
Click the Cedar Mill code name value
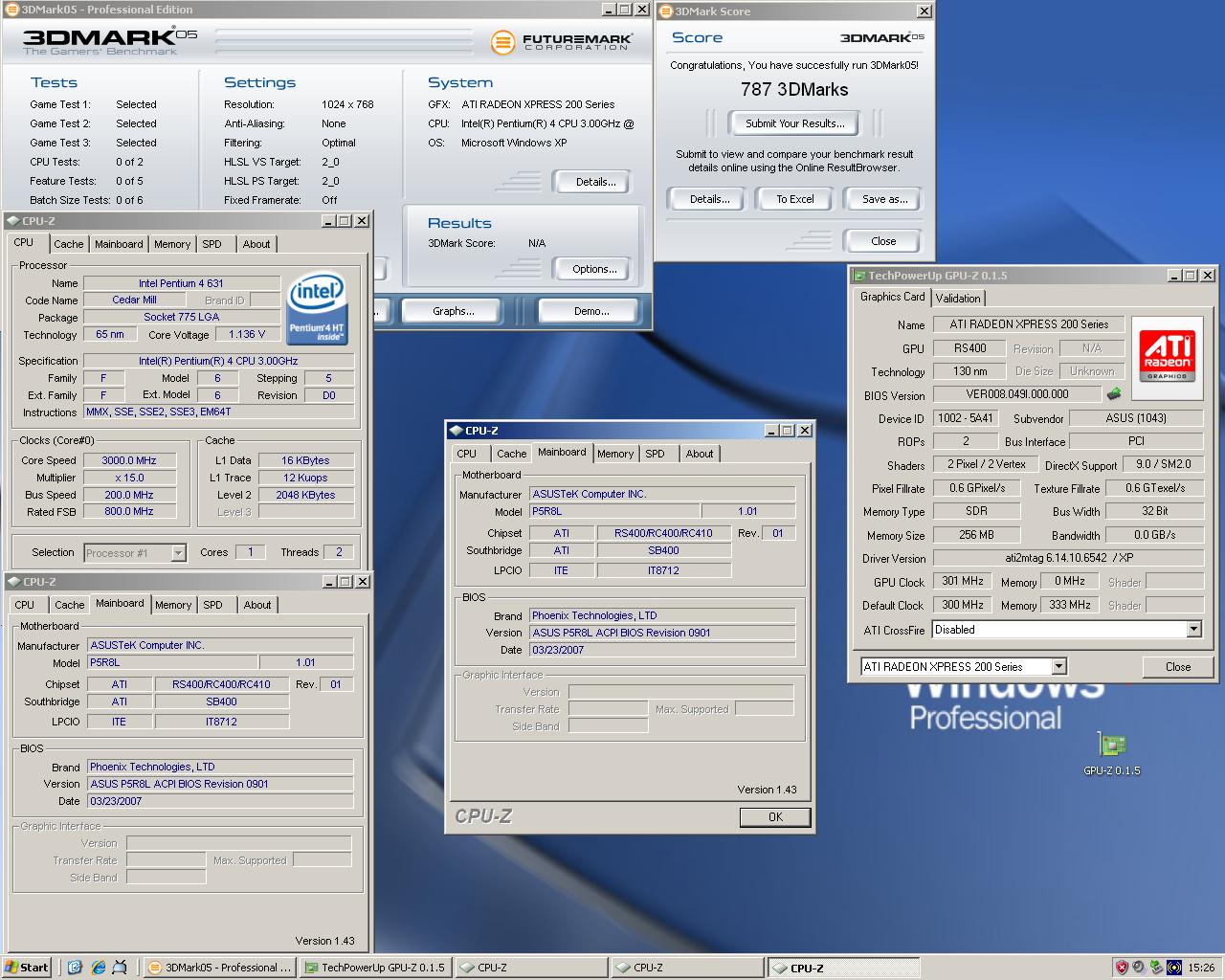pos(134,300)
